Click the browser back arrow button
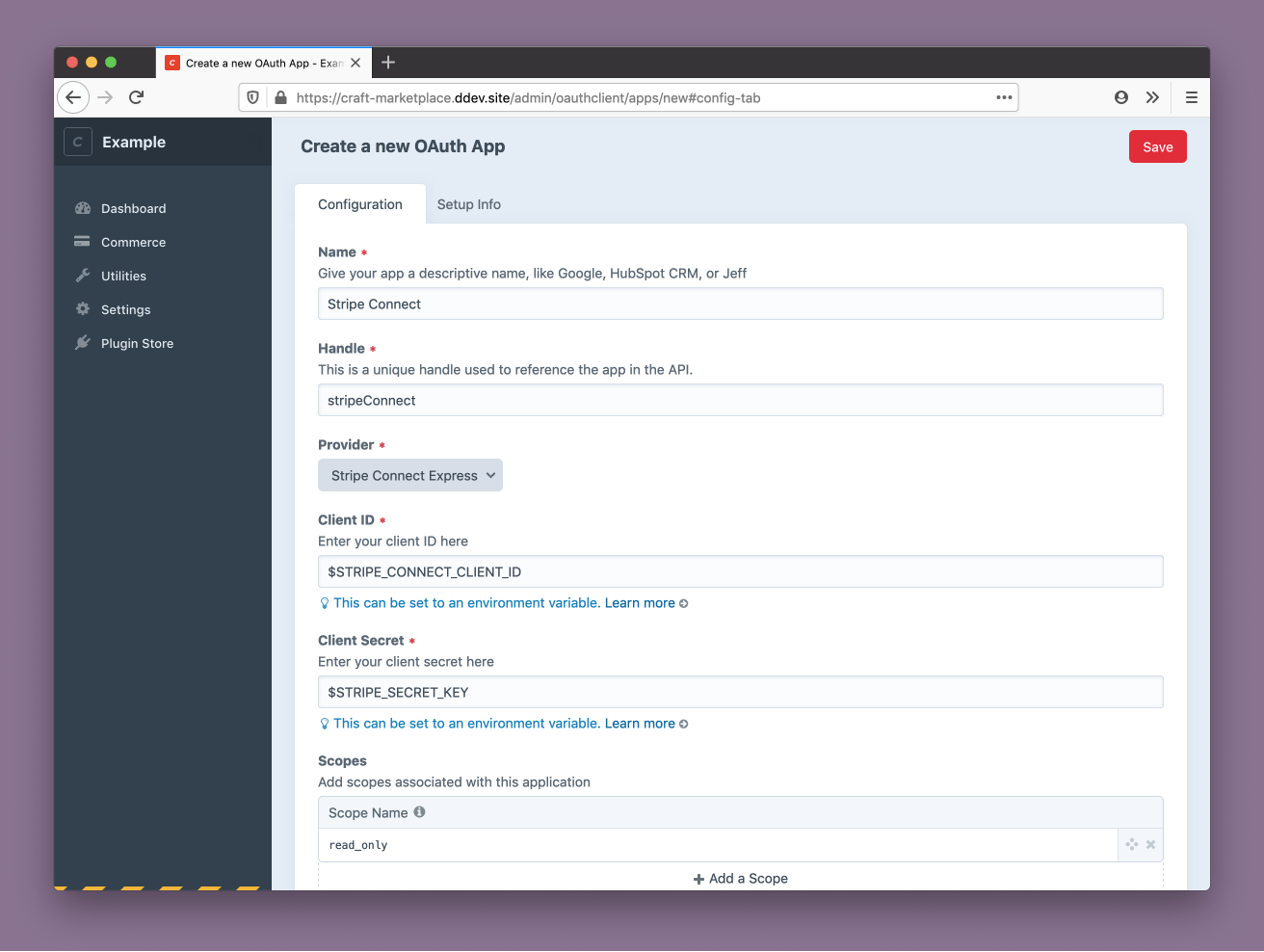This screenshot has width=1264, height=952. pyautogui.click(x=73, y=97)
